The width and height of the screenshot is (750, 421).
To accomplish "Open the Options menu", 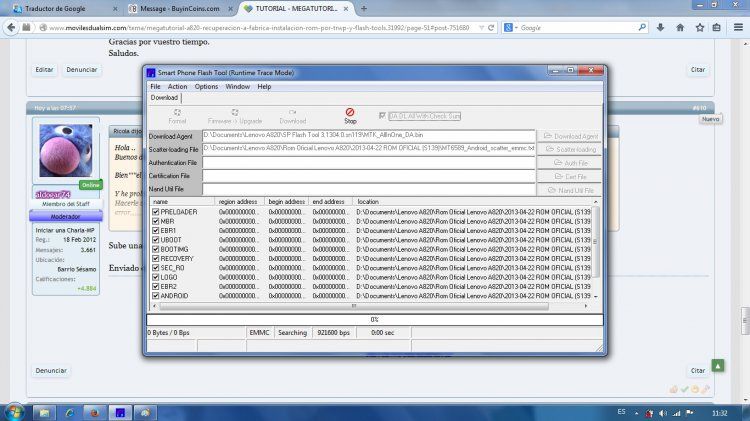I will click(x=206, y=87).
